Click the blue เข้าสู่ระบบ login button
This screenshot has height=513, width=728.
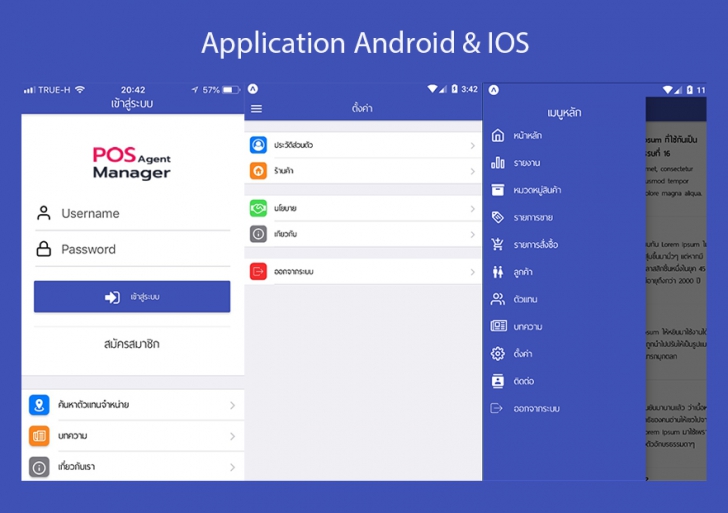click(132, 296)
